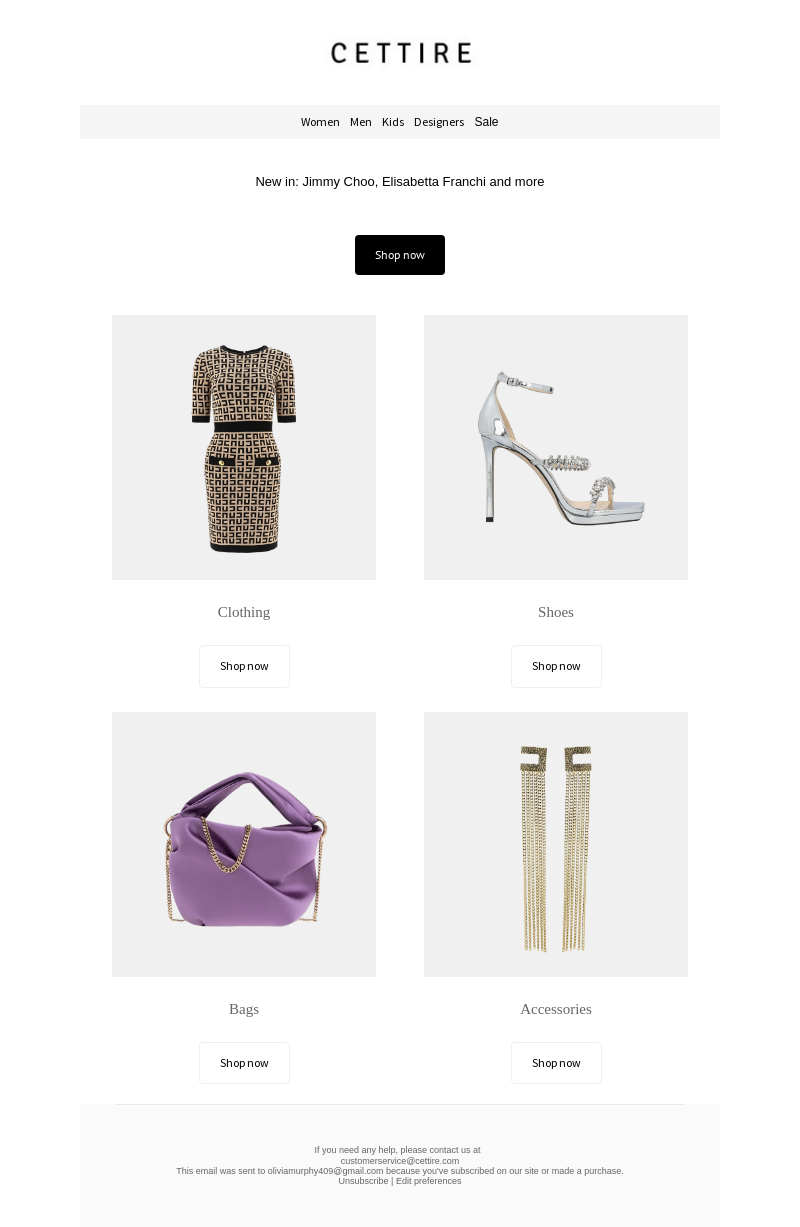This screenshot has height=1227, width=800.
Task: Click Shop now under Shoes
Action: pos(556,666)
